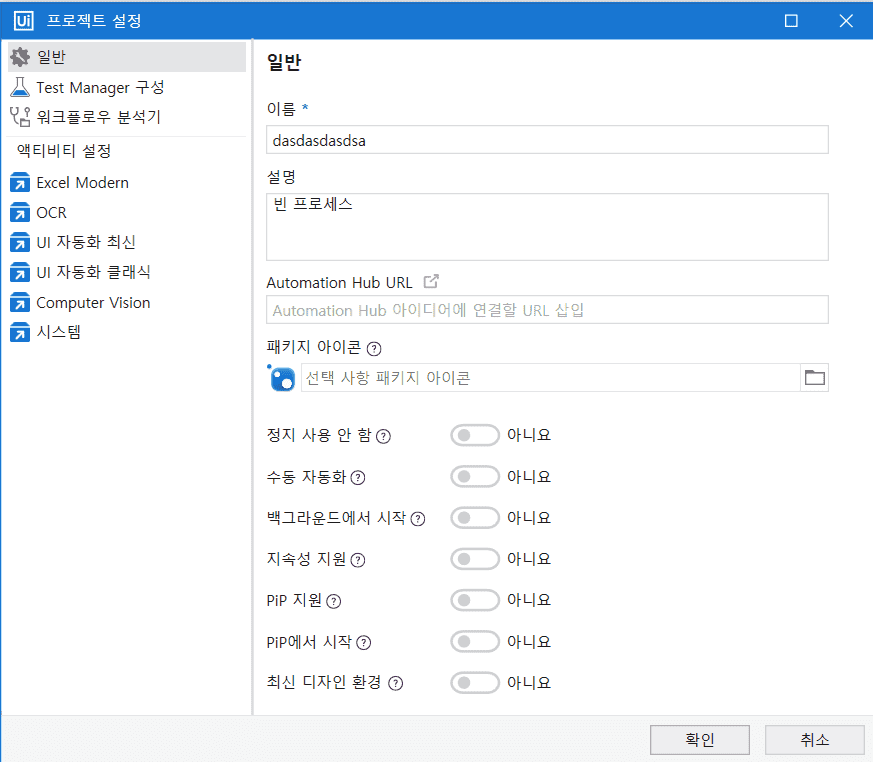
Task: Enable 최신 디자인 환경 switch
Action: click(475, 682)
